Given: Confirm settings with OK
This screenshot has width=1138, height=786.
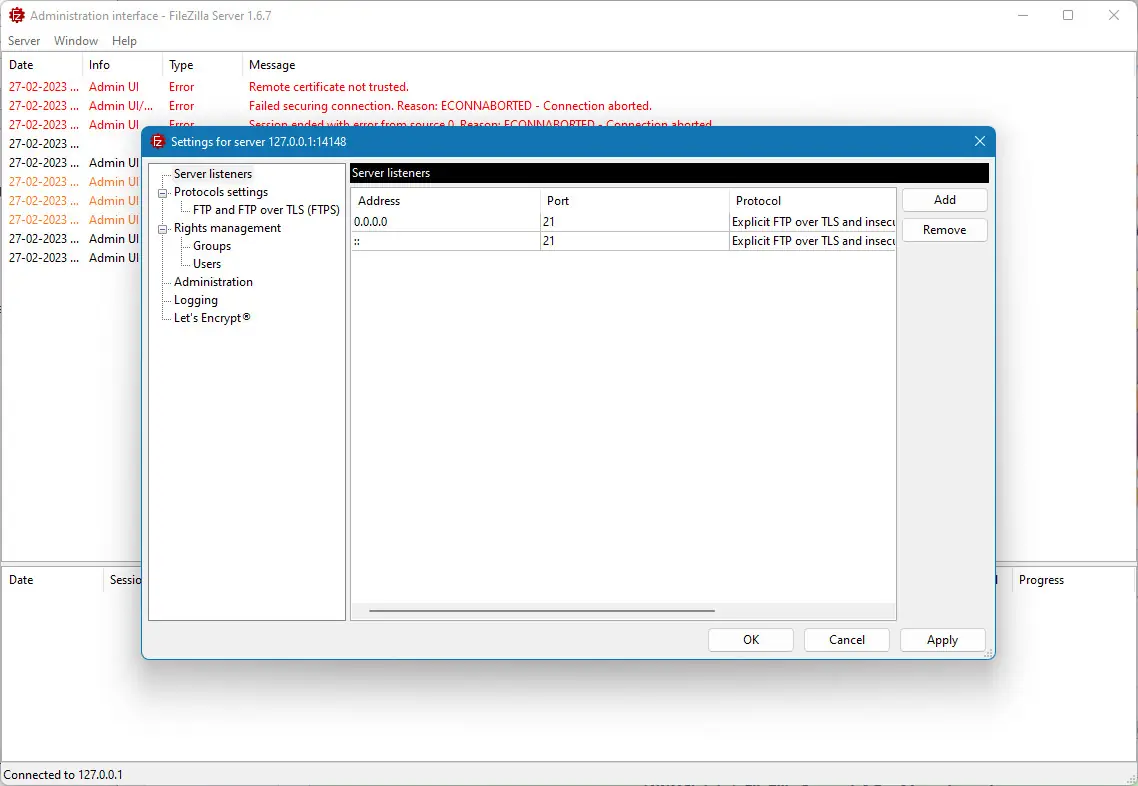Looking at the screenshot, I should click(750, 640).
